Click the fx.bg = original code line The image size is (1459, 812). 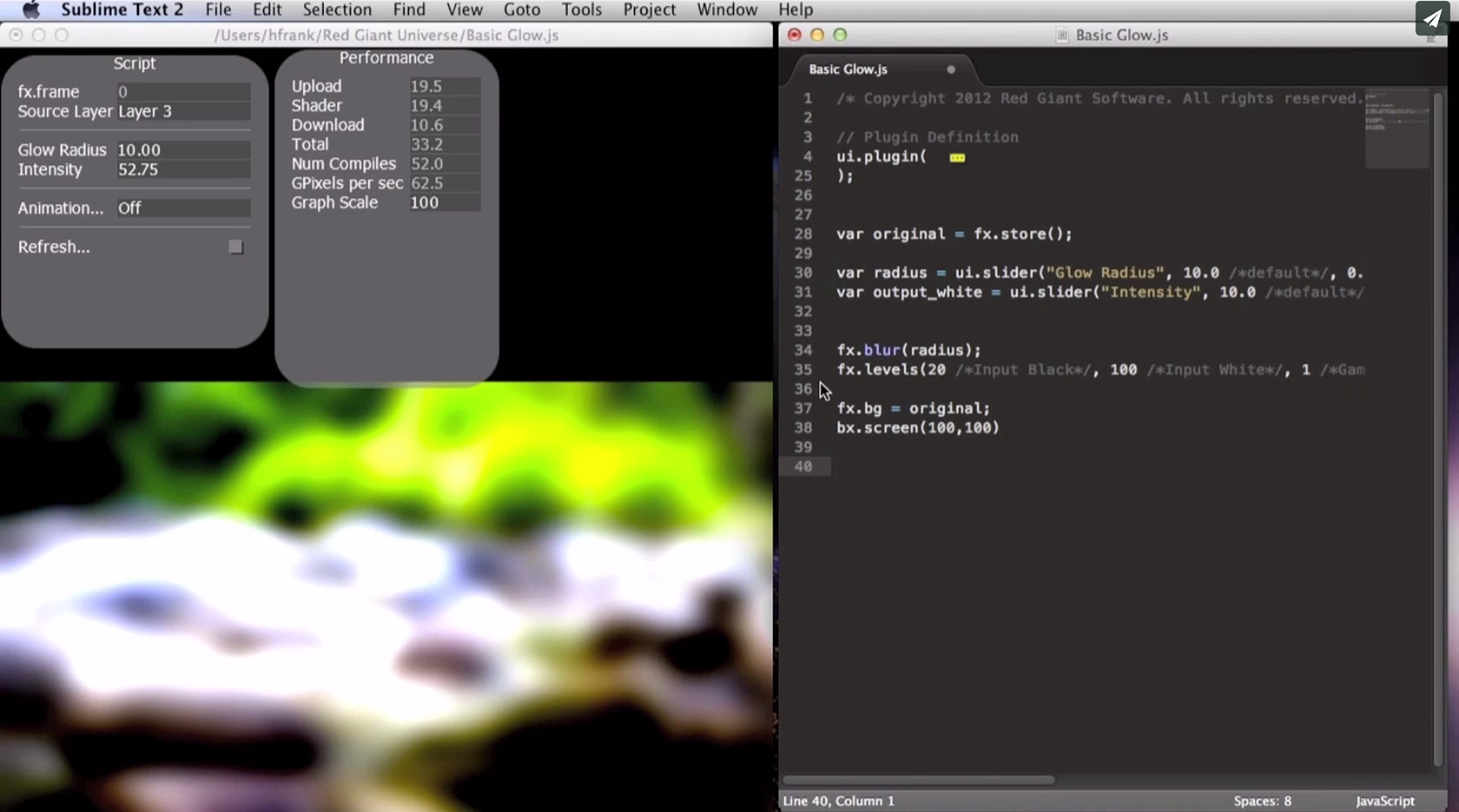click(x=913, y=408)
